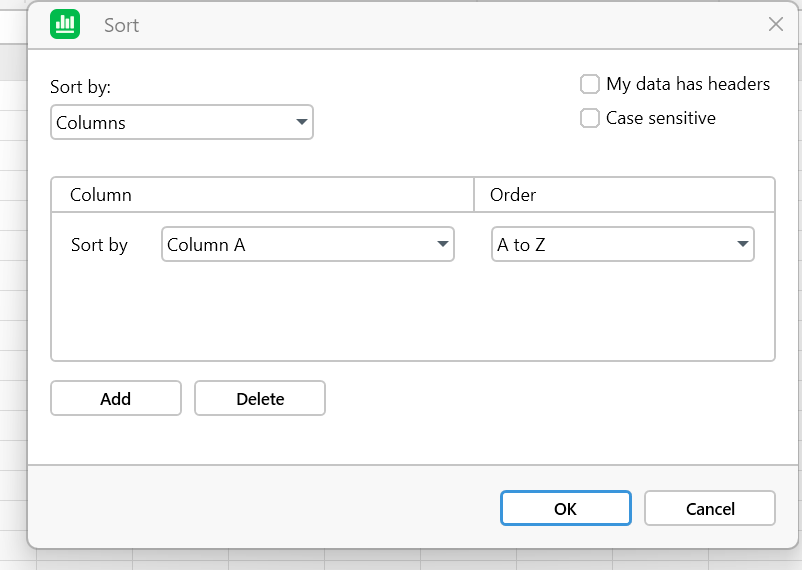Toggle the Case sensitive checkbox
This screenshot has height=570, width=802.
click(590, 118)
